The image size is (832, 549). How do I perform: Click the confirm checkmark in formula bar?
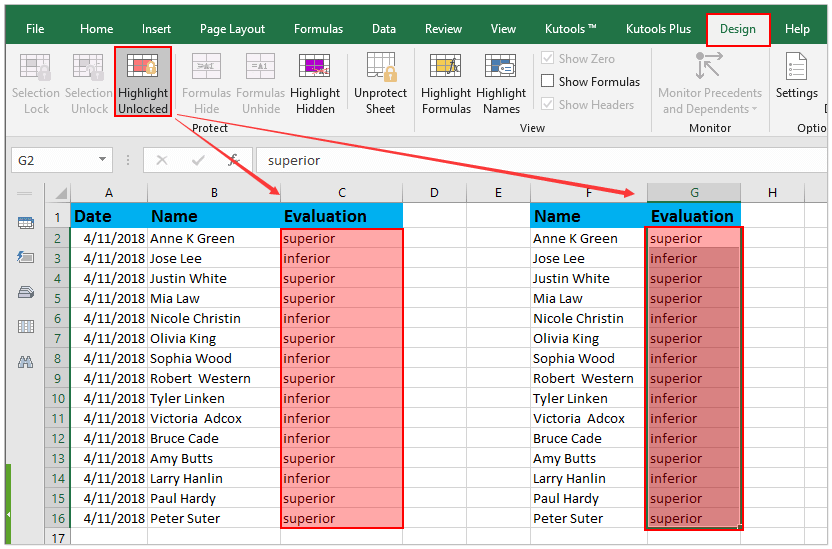pyautogui.click(x=198, y=160)
